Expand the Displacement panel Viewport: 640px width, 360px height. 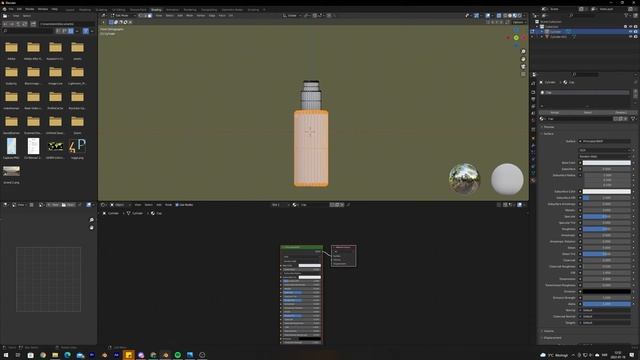point(552,338)
